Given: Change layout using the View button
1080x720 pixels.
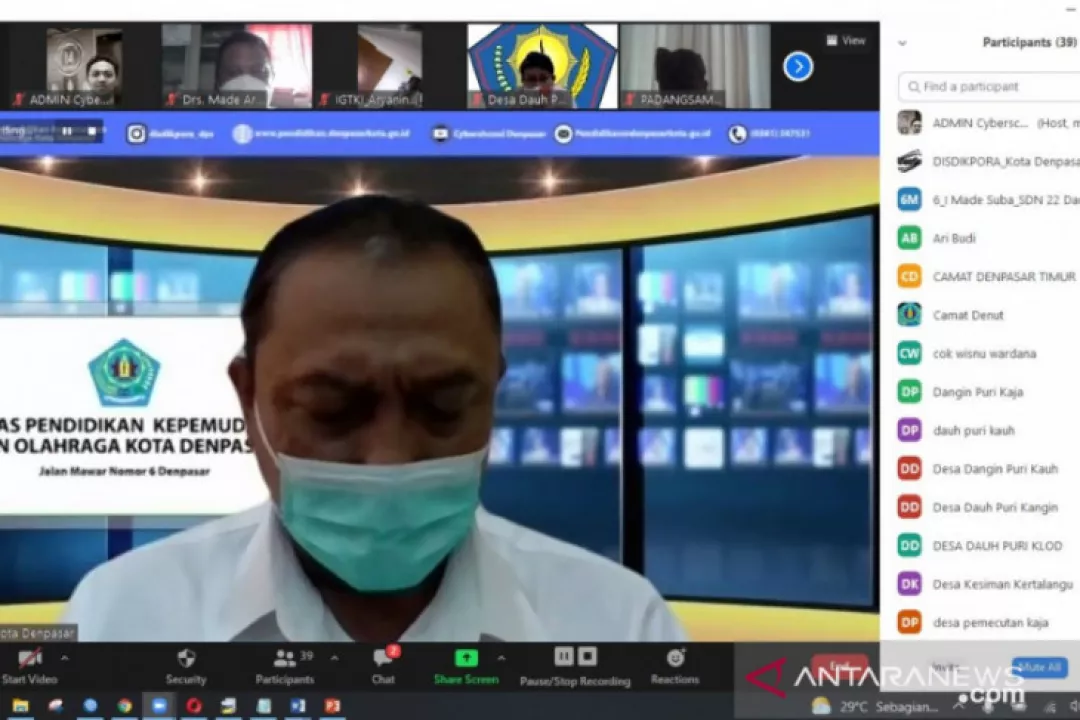Looking at the screenshot, I should [846, 41].
